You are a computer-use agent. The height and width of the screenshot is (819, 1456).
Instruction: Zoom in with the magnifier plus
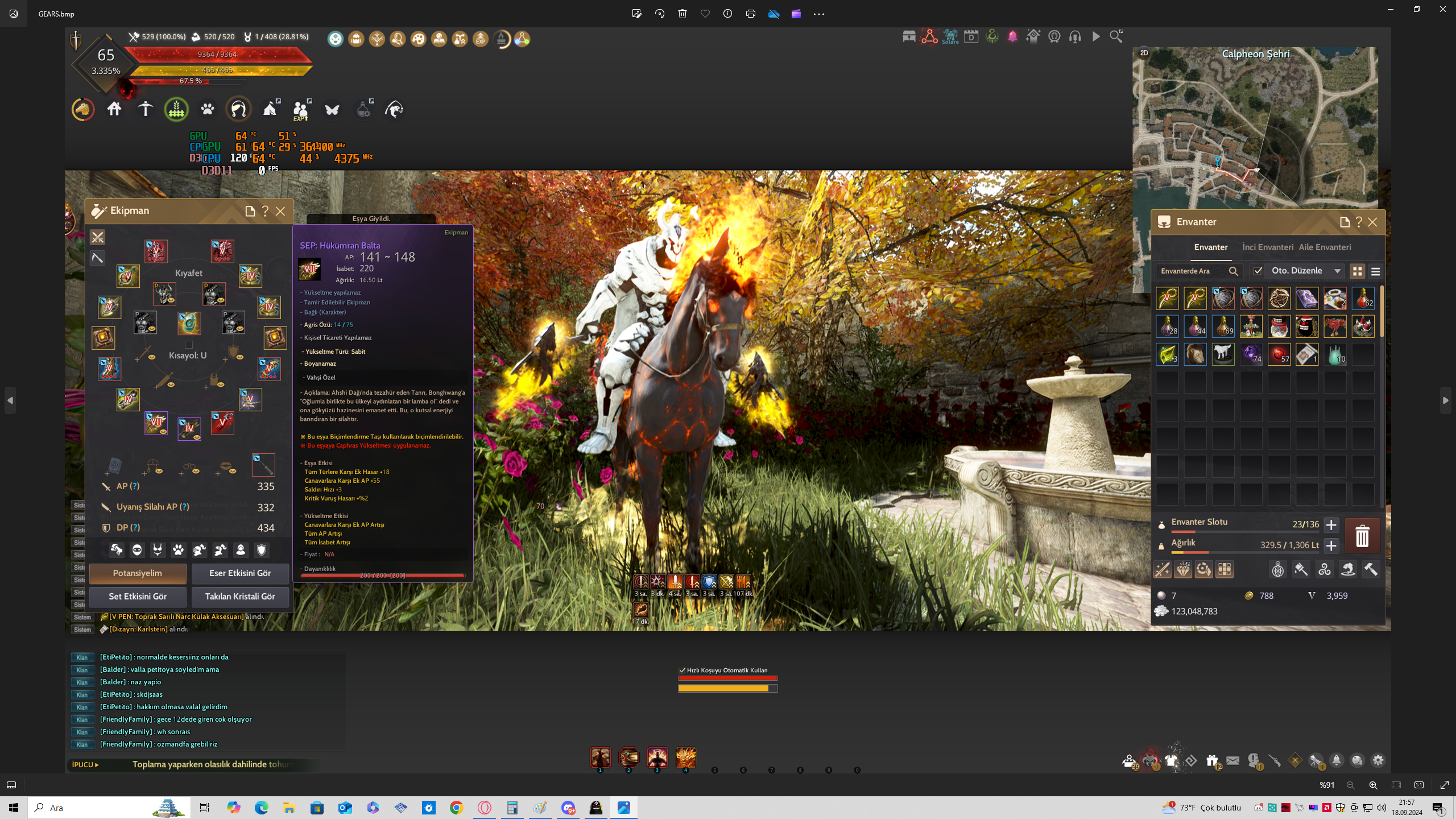pyautogui.click(x=1373, y=785)
